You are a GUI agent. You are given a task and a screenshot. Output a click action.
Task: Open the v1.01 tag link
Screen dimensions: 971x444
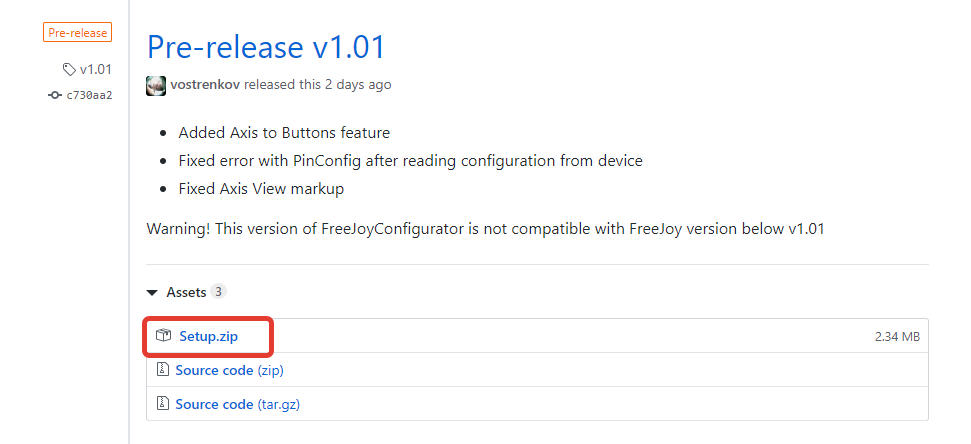pos(96,70)
